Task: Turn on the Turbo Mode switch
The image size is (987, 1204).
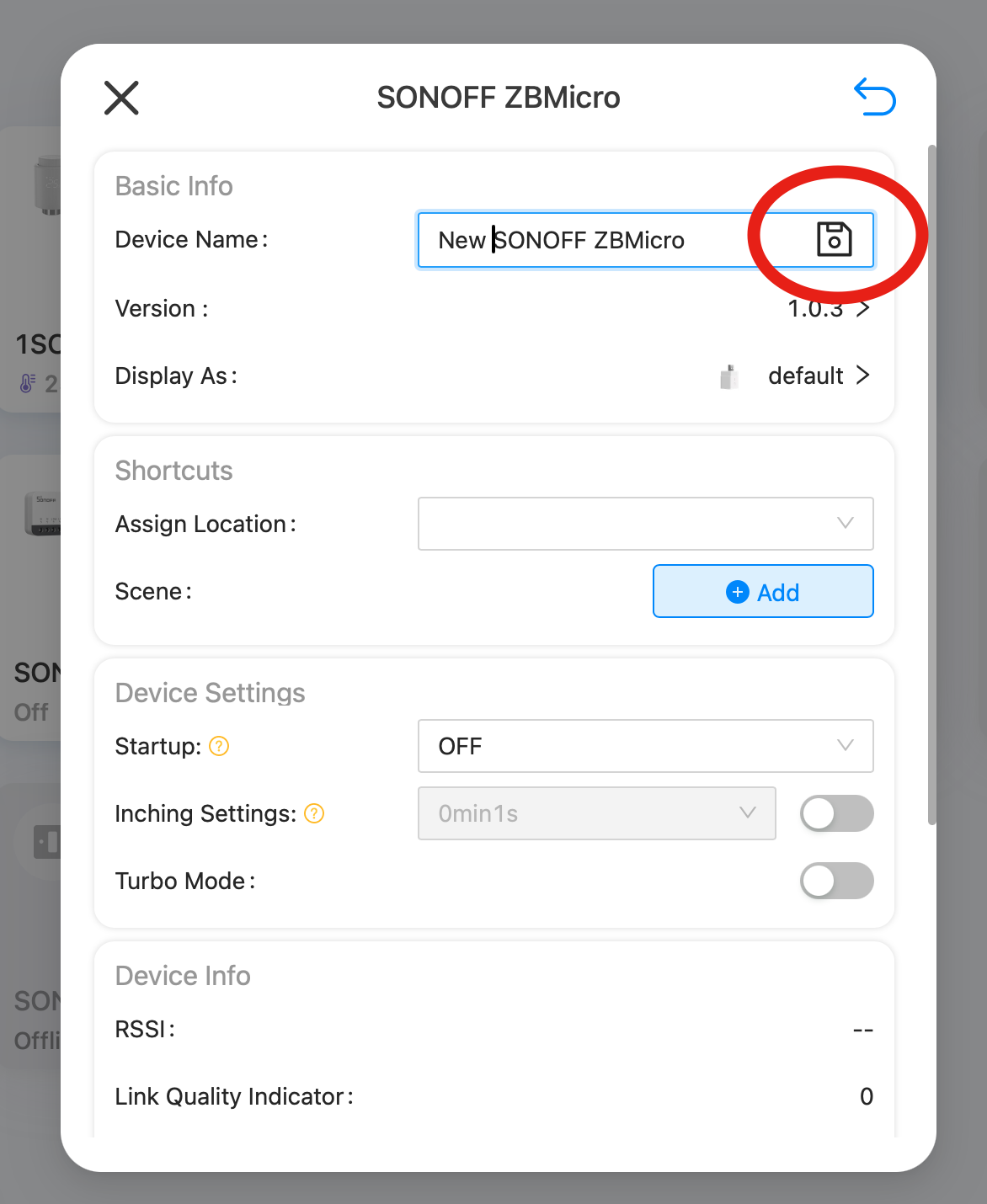Action: [x=836, y=881]
